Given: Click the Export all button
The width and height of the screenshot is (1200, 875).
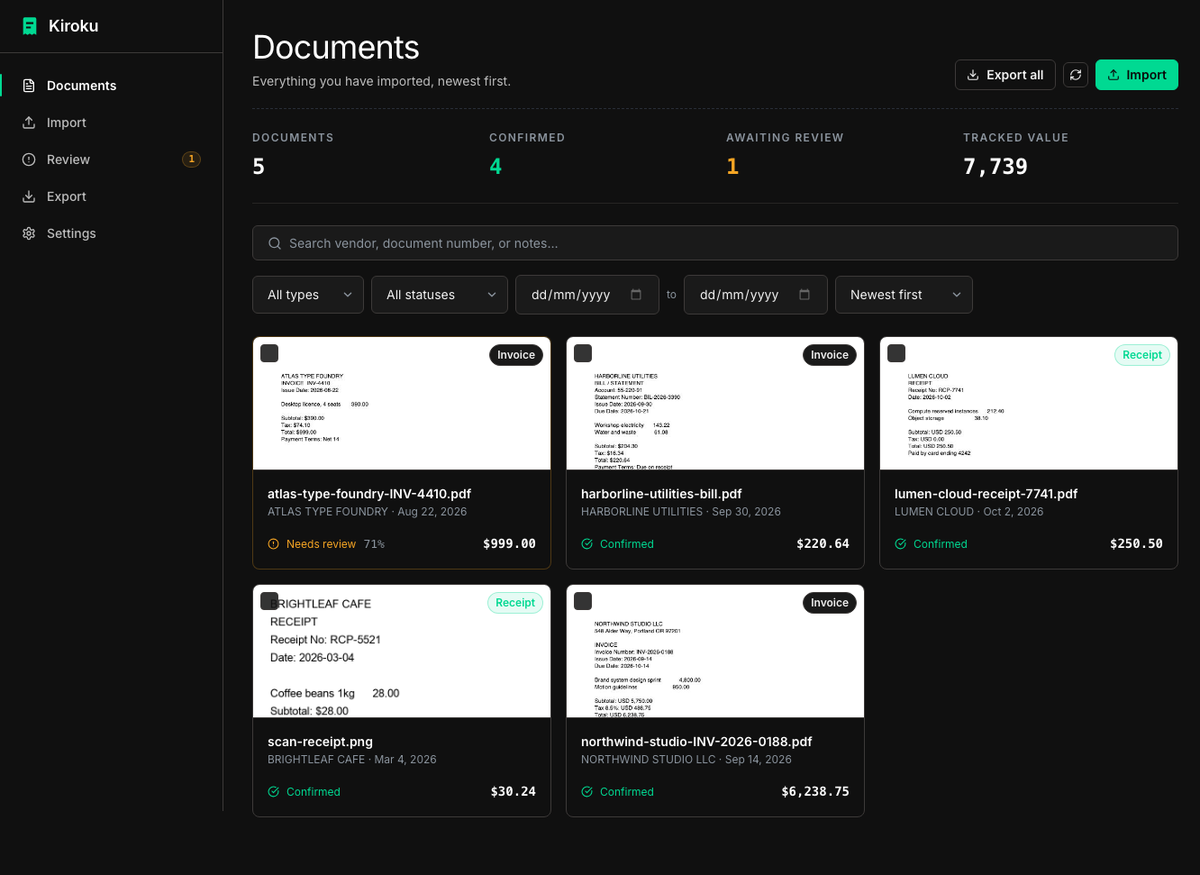Looking at the screenshot, I should [x=1005, y=75].
